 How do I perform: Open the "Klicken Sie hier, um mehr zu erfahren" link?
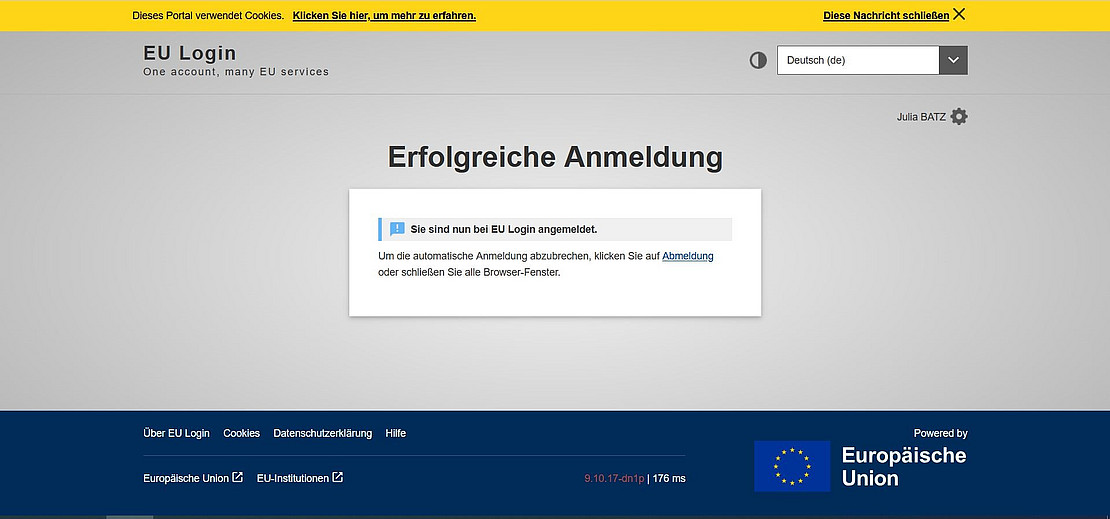tap(384, 16)
